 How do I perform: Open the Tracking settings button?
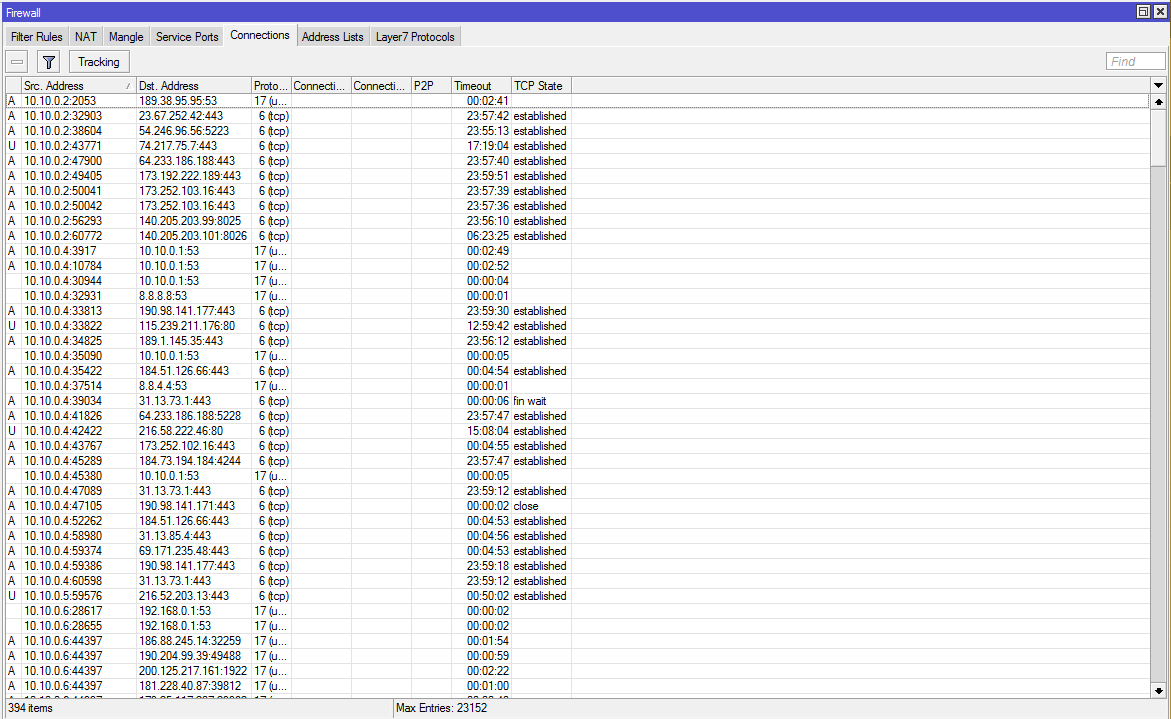coord(99,62)
